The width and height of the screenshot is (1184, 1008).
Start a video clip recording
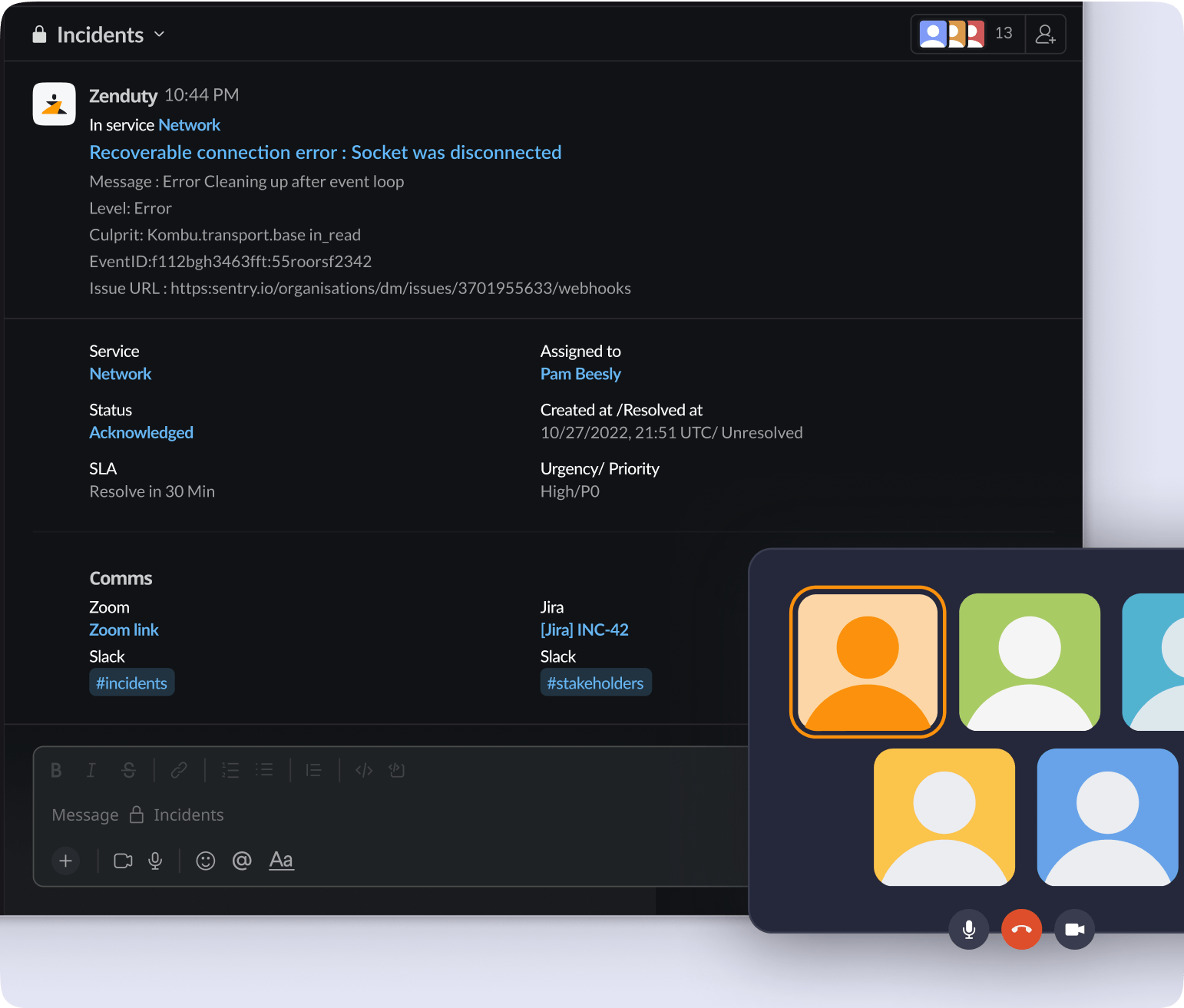point(123,861)
